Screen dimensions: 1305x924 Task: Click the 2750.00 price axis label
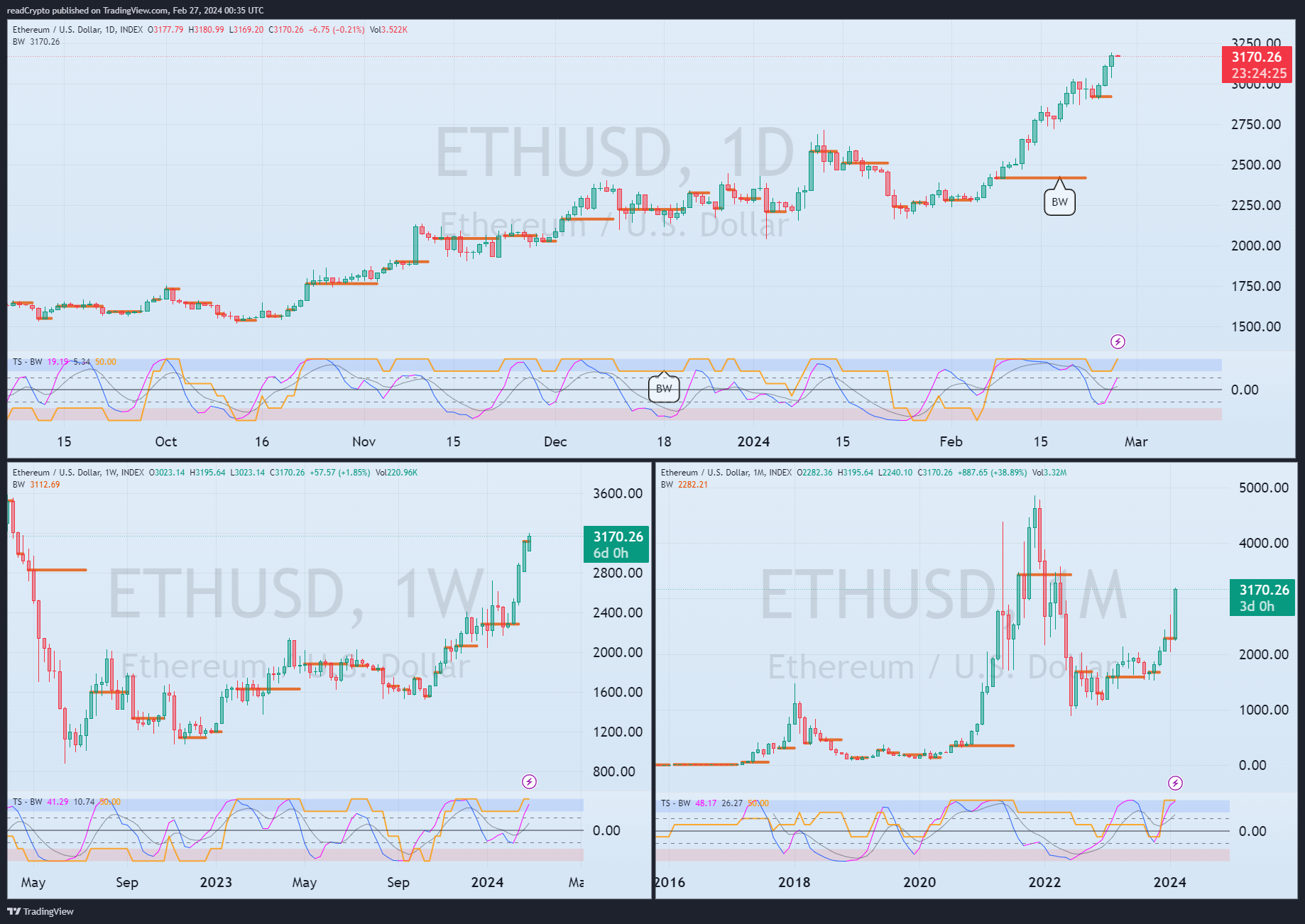click(x=1256, y=124)
